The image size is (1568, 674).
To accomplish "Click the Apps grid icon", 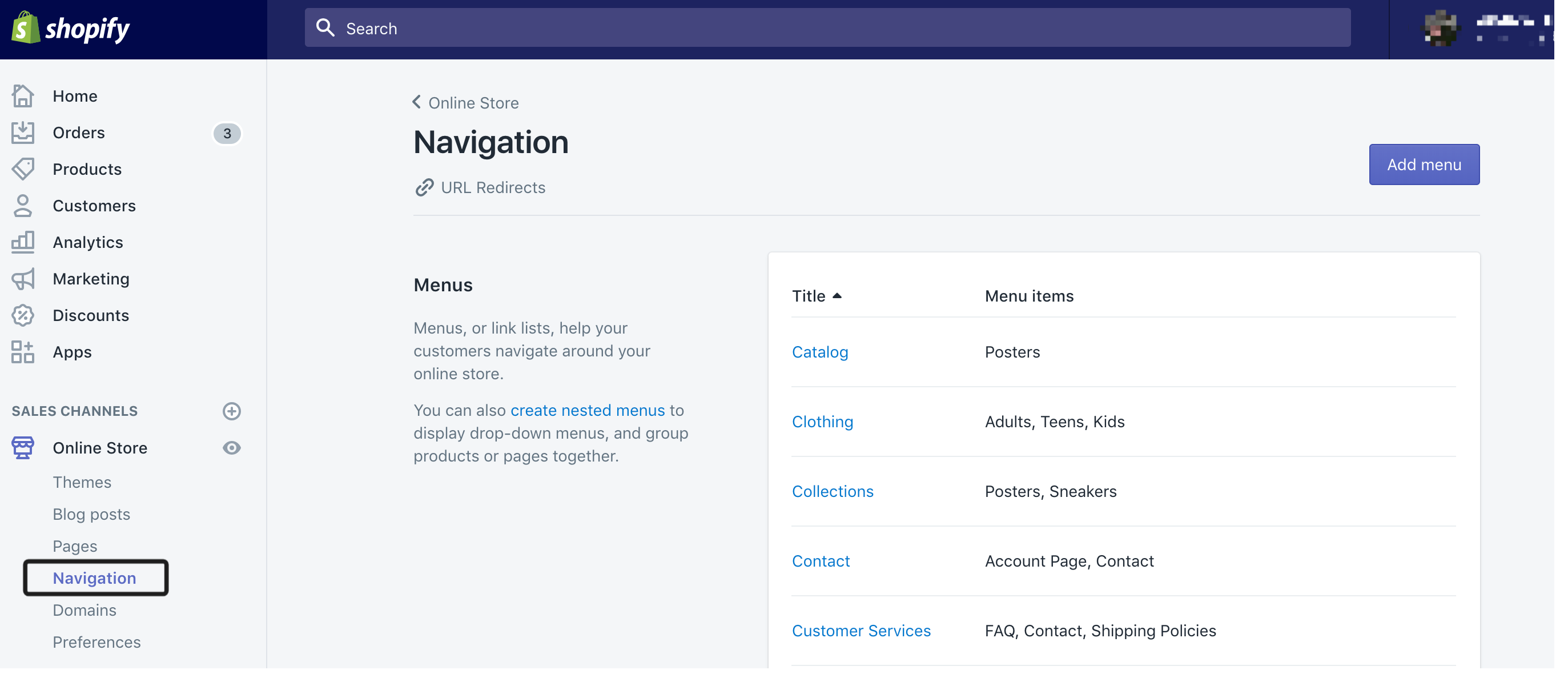I will [x=23, y=352].
